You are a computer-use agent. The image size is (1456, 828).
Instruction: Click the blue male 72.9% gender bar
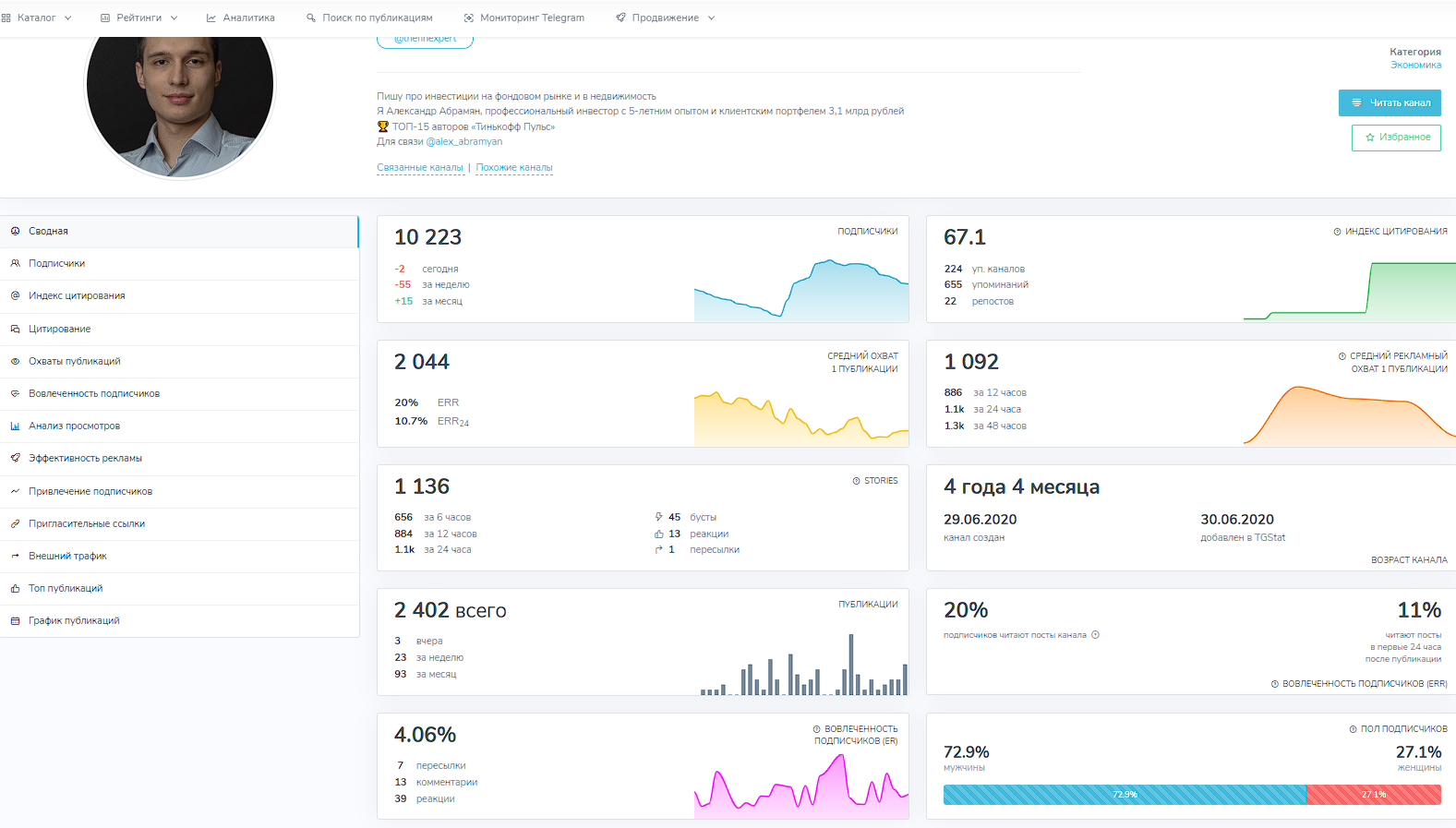(1124, 795)
